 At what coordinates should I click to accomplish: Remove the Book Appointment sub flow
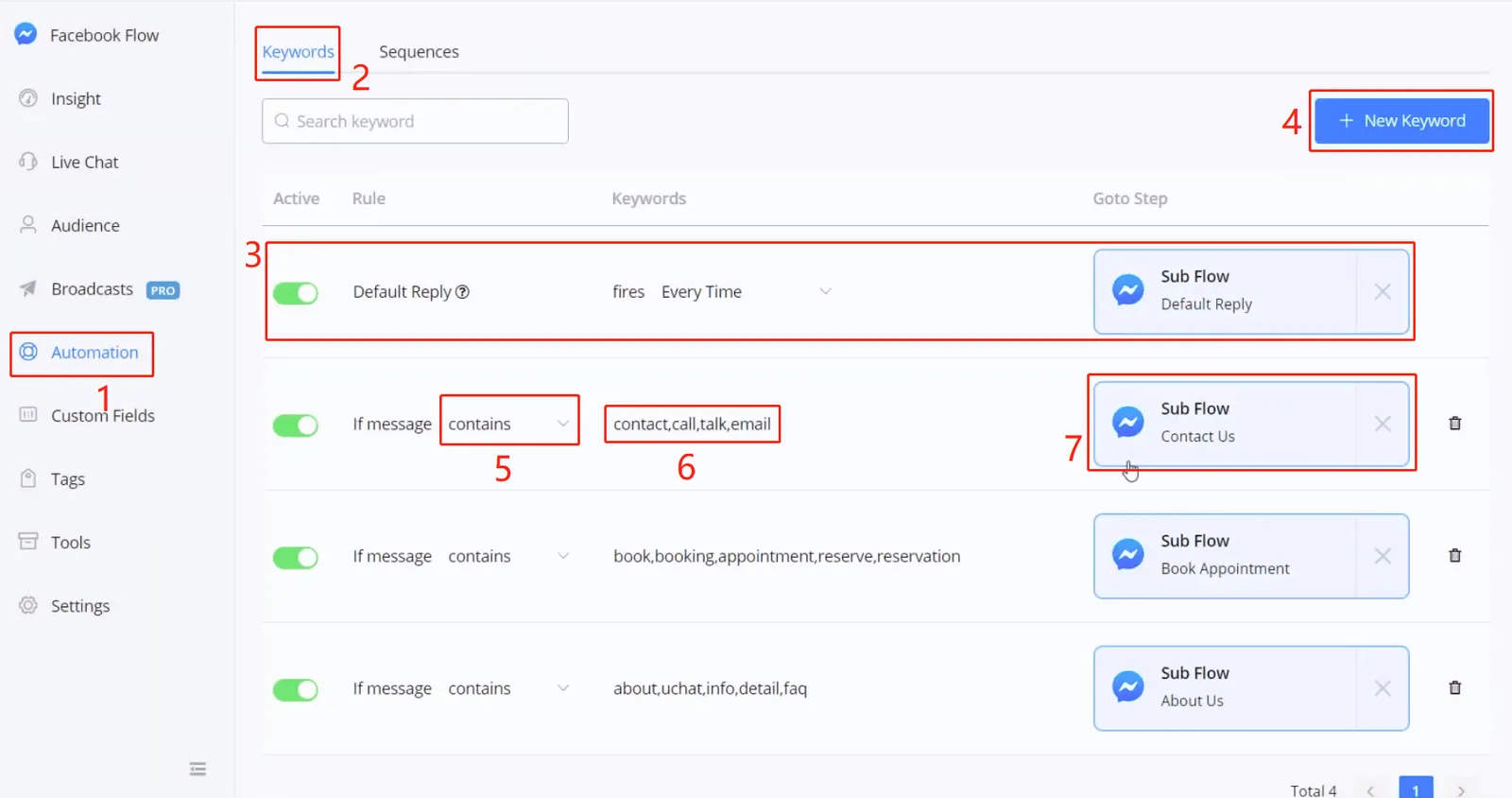[1383, 556]
